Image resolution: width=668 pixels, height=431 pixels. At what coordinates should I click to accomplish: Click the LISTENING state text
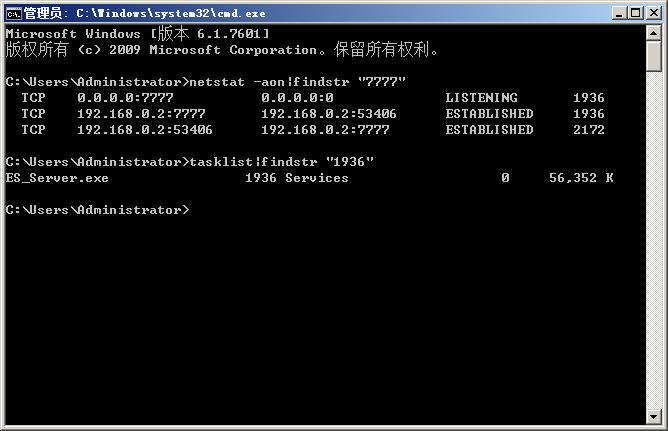pyautogui.click(x=481, y=98)
